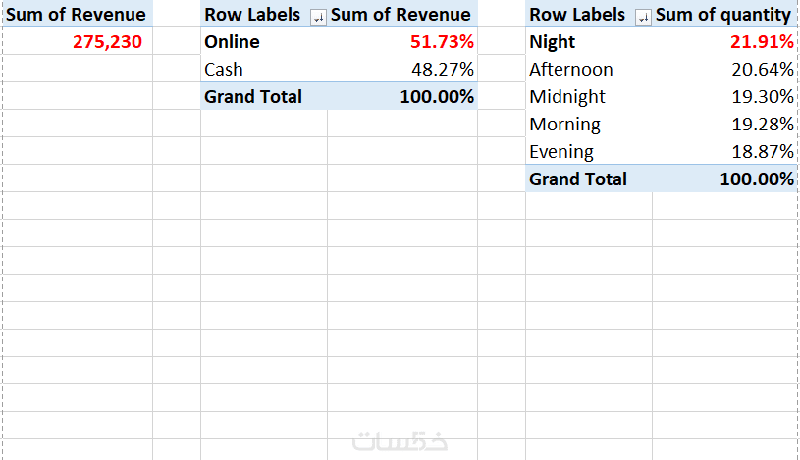
Task: Select the Afternoon row label
Action: click(571, 70)
